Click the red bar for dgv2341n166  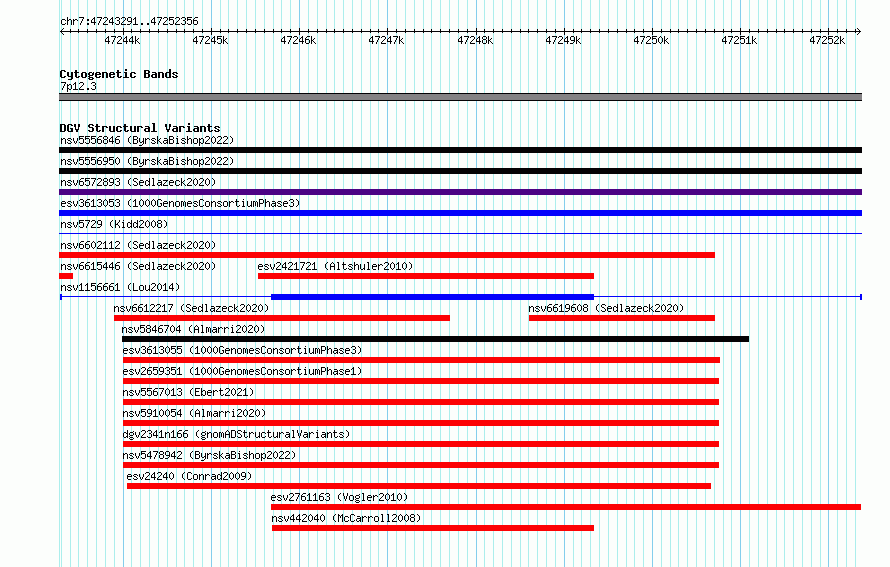(421, 444)
